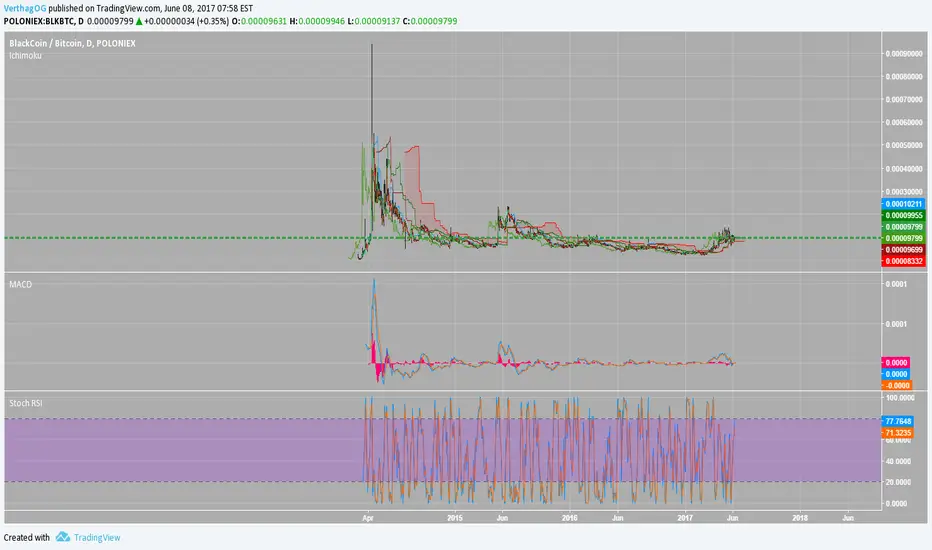Click the Created with caption text

point(27,538)
